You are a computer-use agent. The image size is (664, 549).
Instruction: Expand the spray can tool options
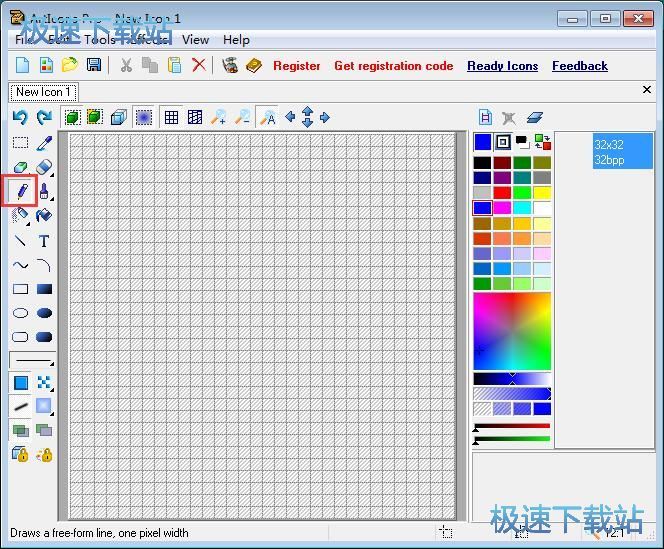[x=28, y=223]
